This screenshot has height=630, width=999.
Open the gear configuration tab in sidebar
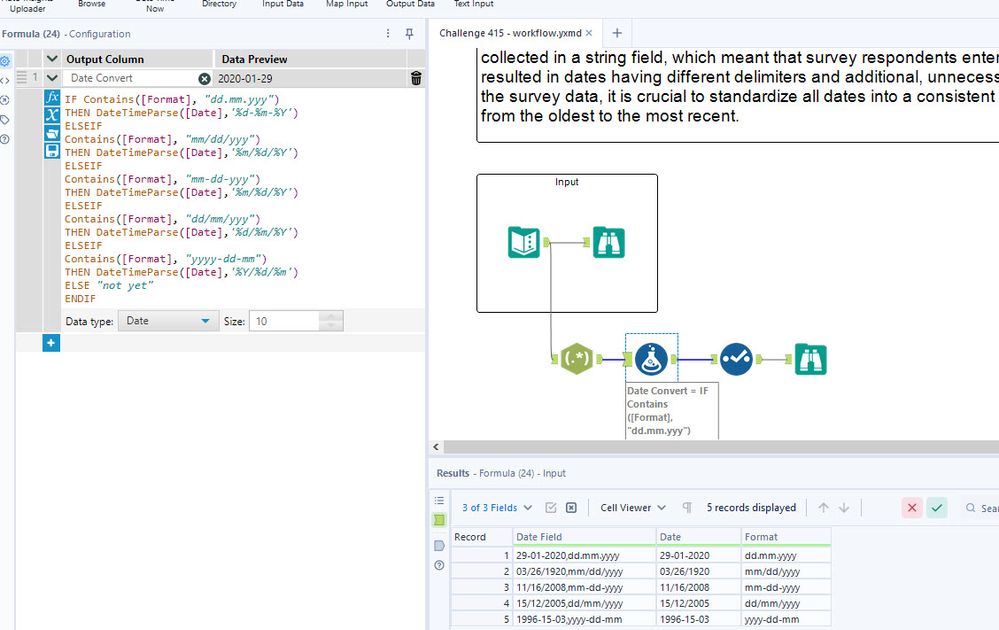click(5, 61)
